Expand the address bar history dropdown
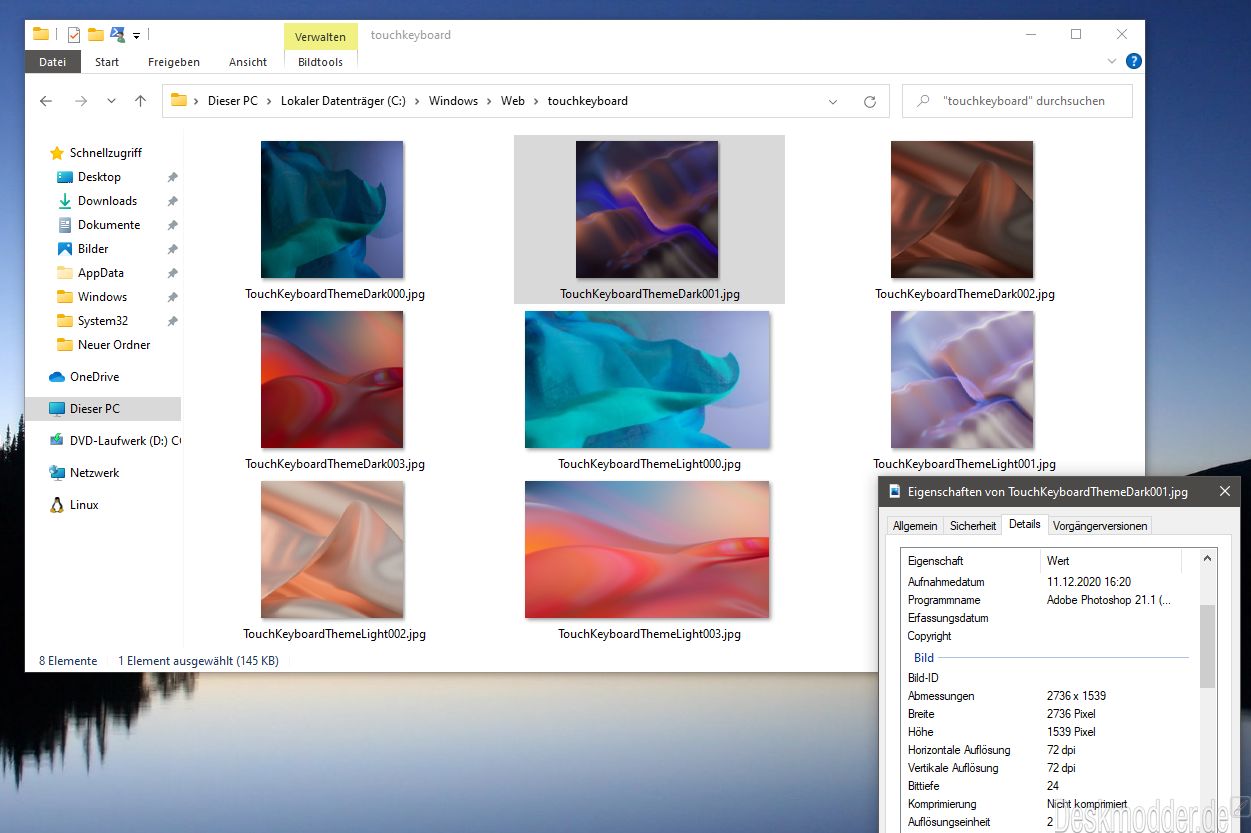This screenshot has height=833, width=1251. pos(833,101)
